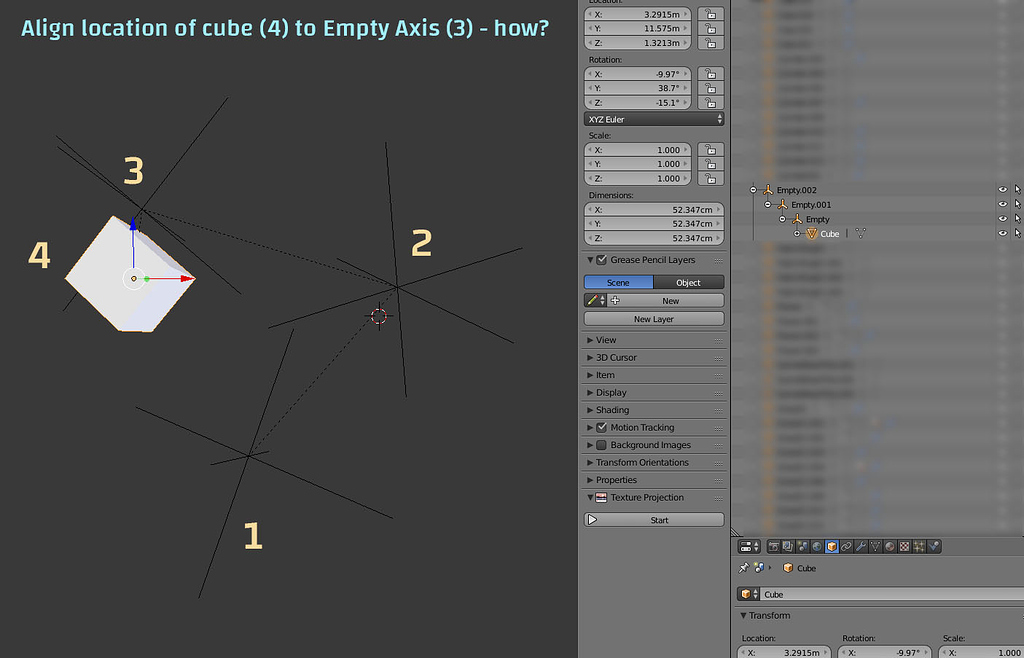Click the New Layer button
Screen dimensions: 1024x658
(654, 319)
